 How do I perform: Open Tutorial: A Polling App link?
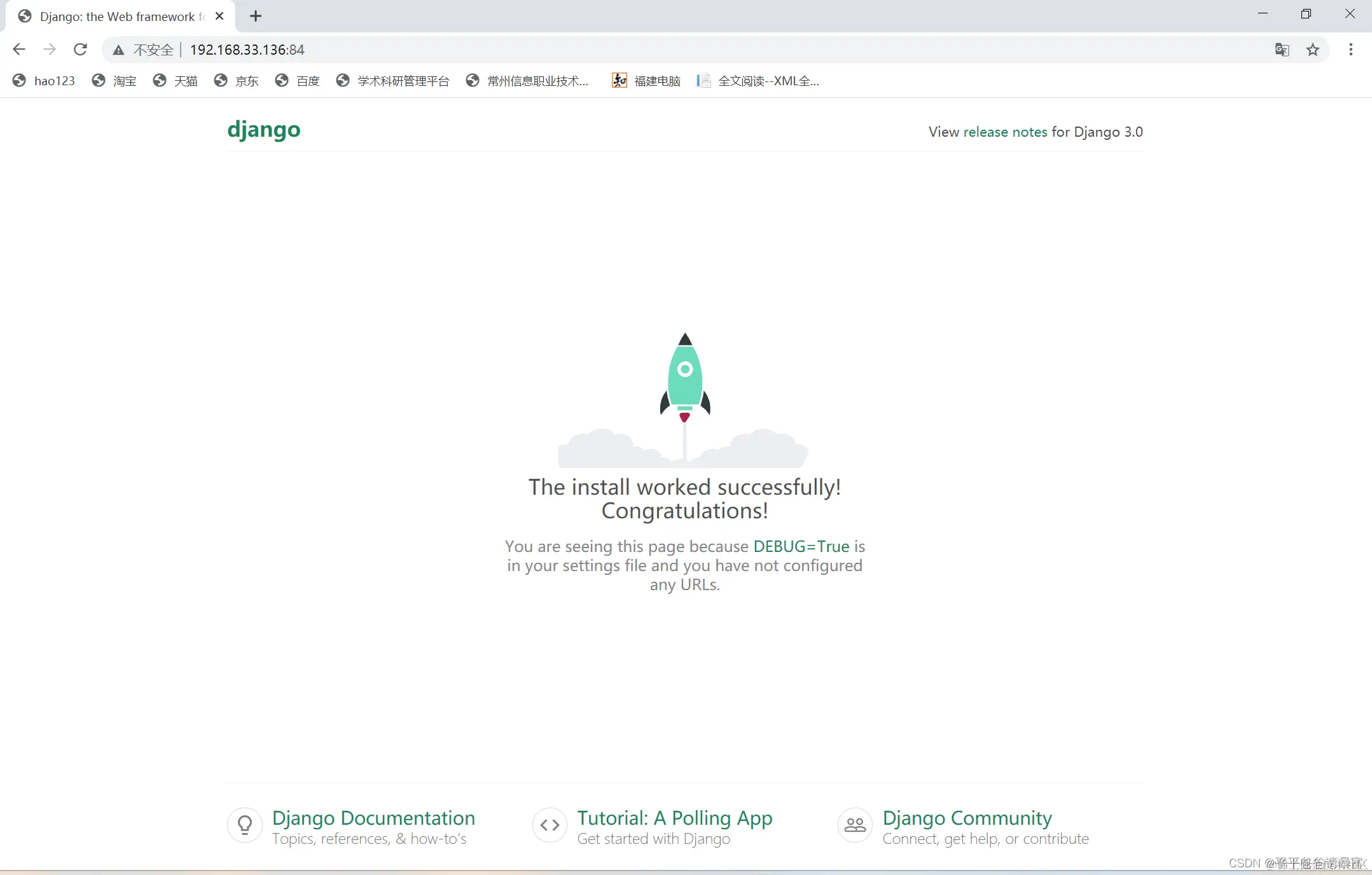click(674, 818)
